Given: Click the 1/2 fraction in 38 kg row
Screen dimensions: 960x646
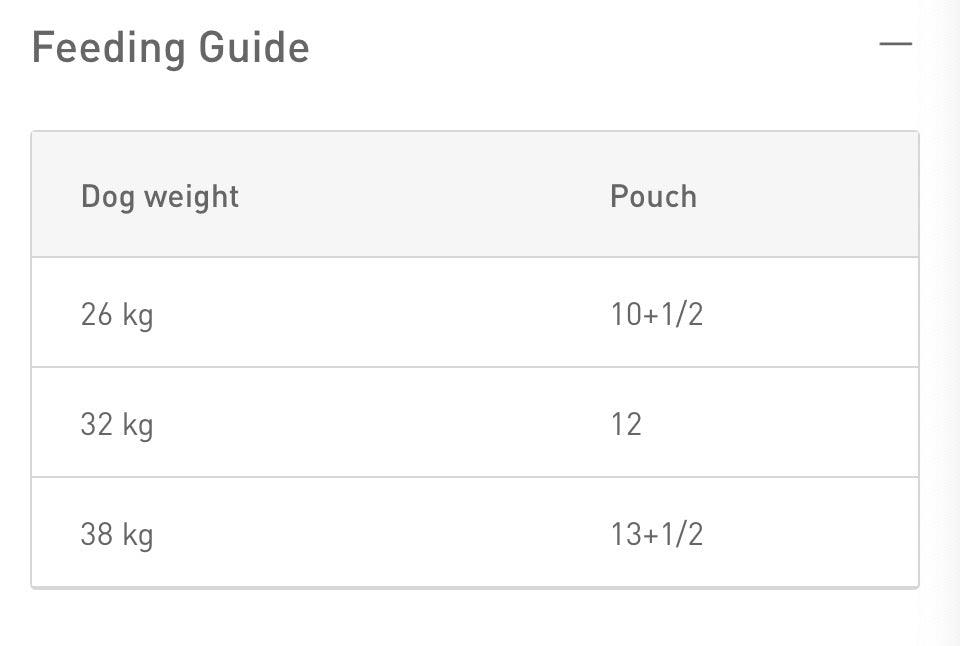Looking at the screenshot, I should pos(682,534).
